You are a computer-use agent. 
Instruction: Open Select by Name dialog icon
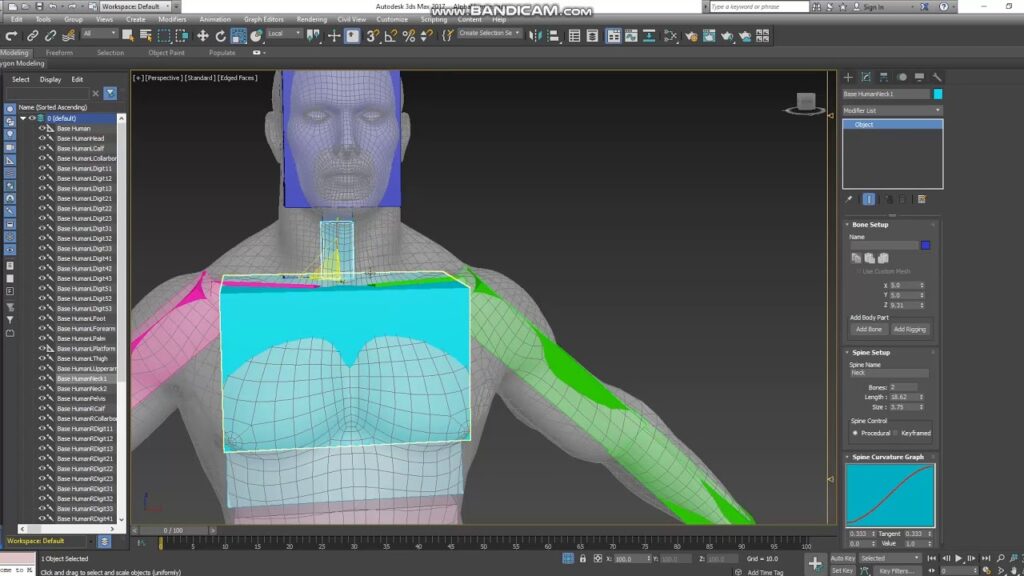[147, 37]
